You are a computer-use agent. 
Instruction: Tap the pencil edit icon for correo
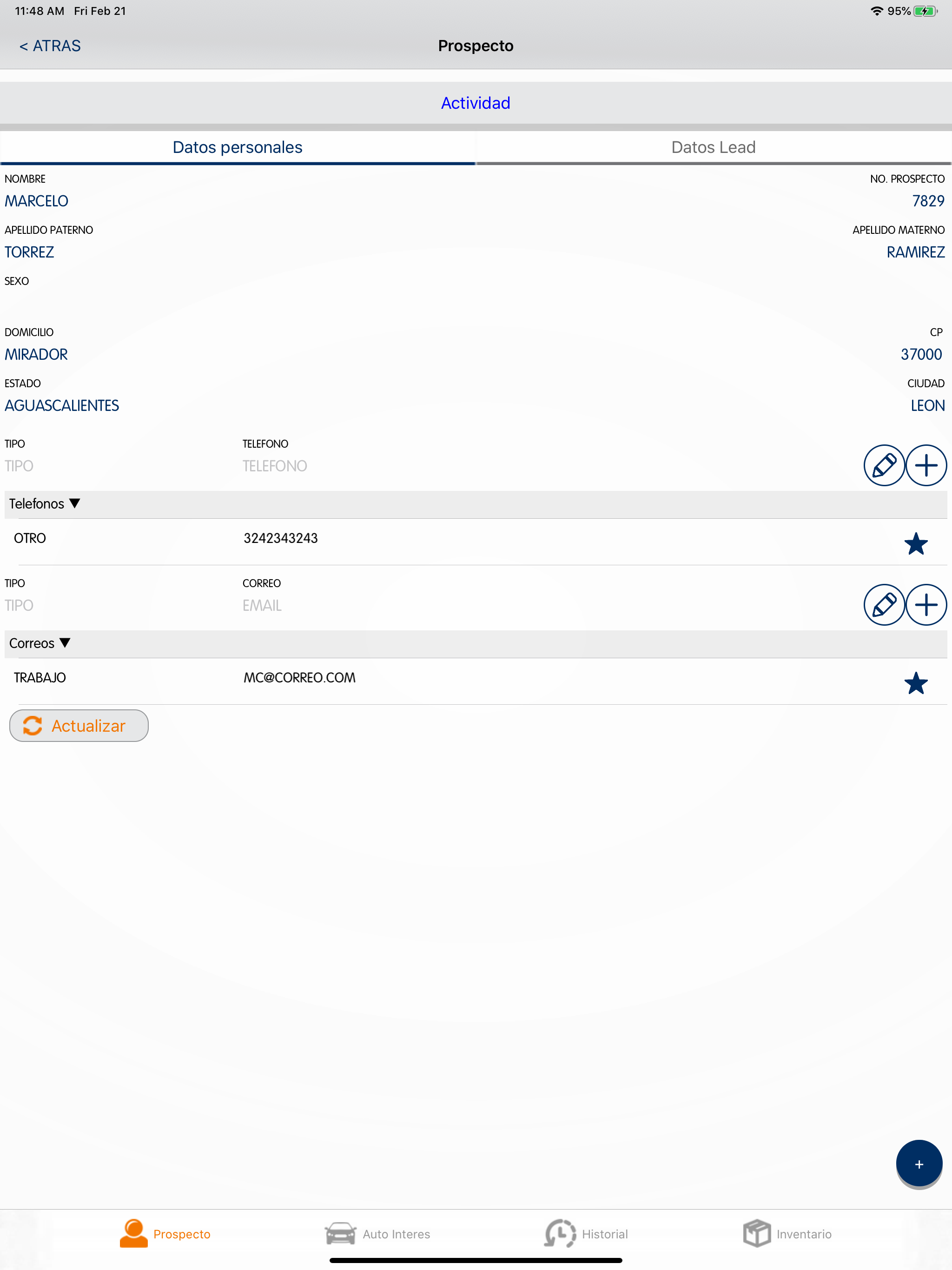[884, 605]
